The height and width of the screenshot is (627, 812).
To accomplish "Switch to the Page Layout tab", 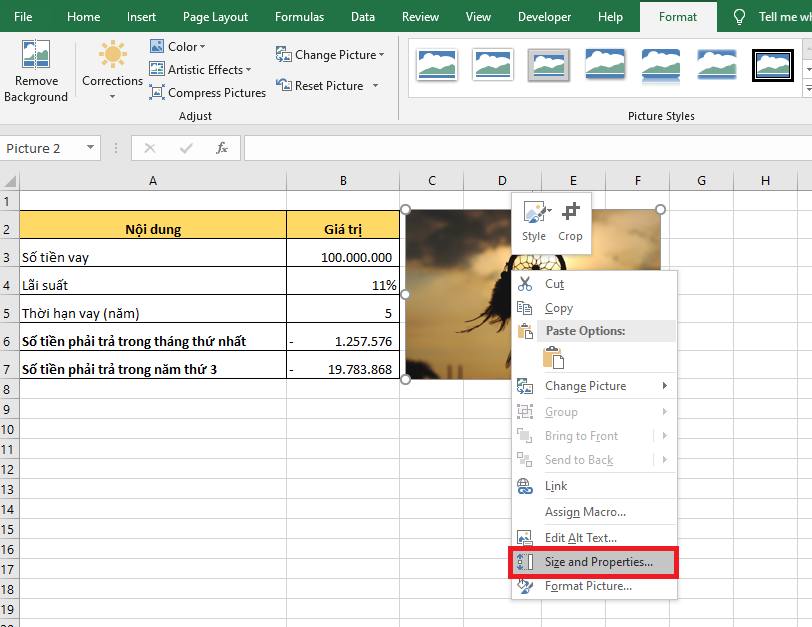I will [216, 17].
